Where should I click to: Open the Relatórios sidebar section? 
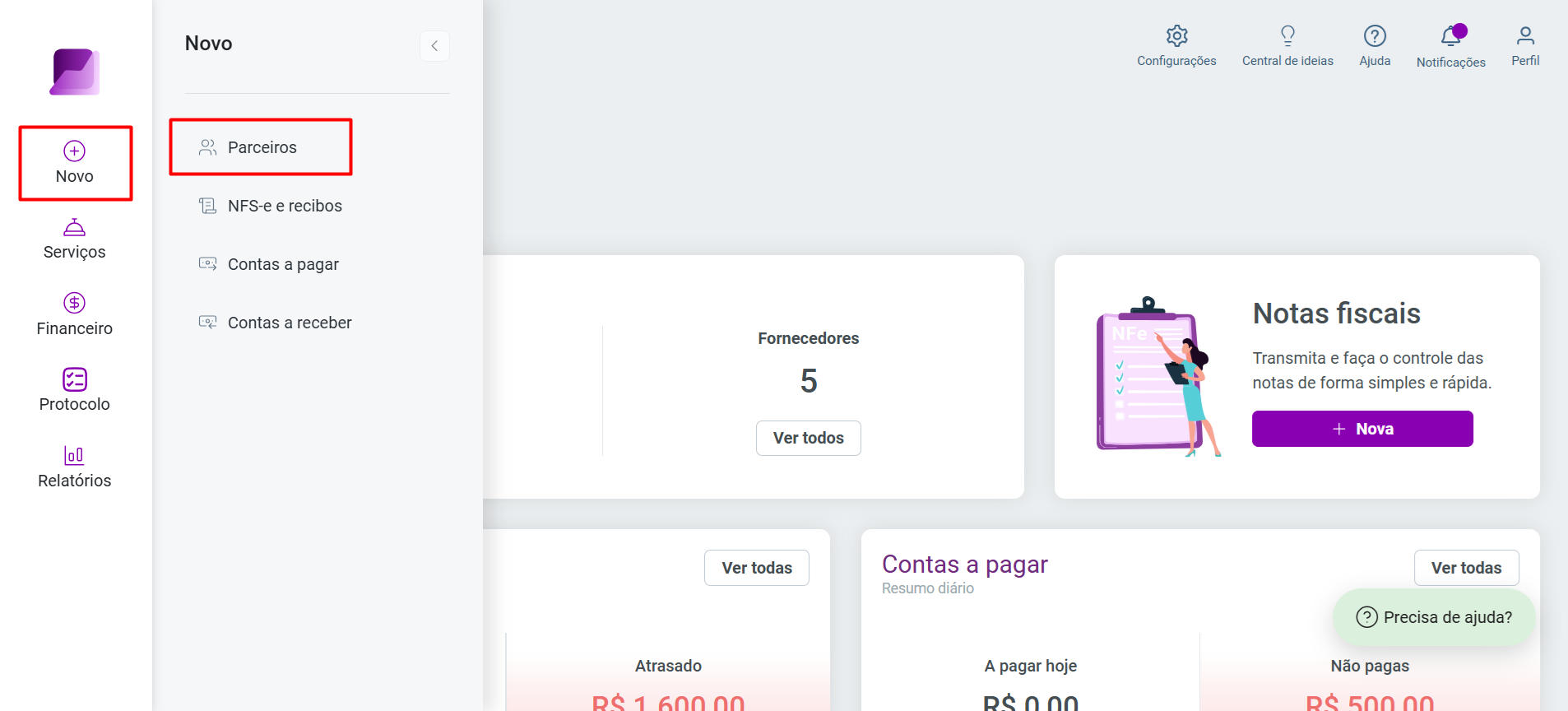(x=75, y=467)
